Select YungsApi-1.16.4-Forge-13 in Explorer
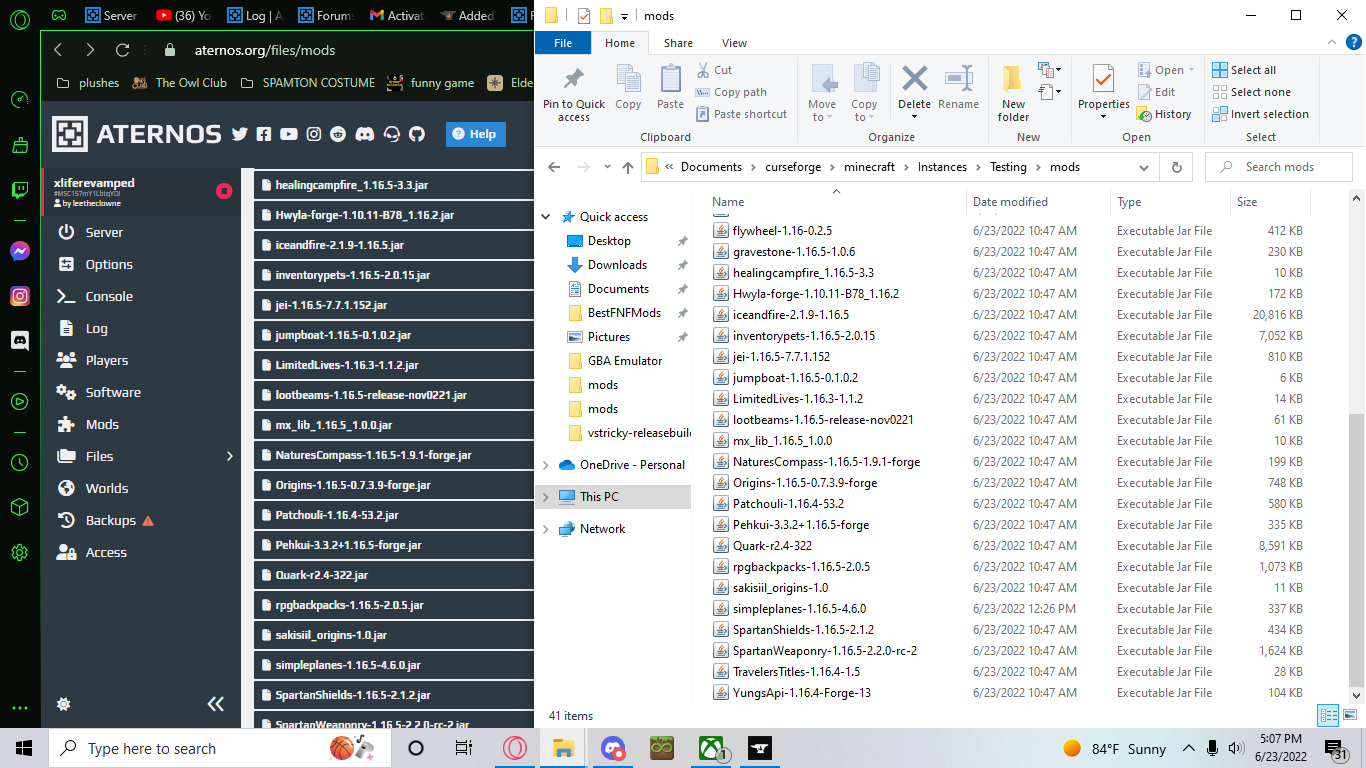 (x=801, y=693)
